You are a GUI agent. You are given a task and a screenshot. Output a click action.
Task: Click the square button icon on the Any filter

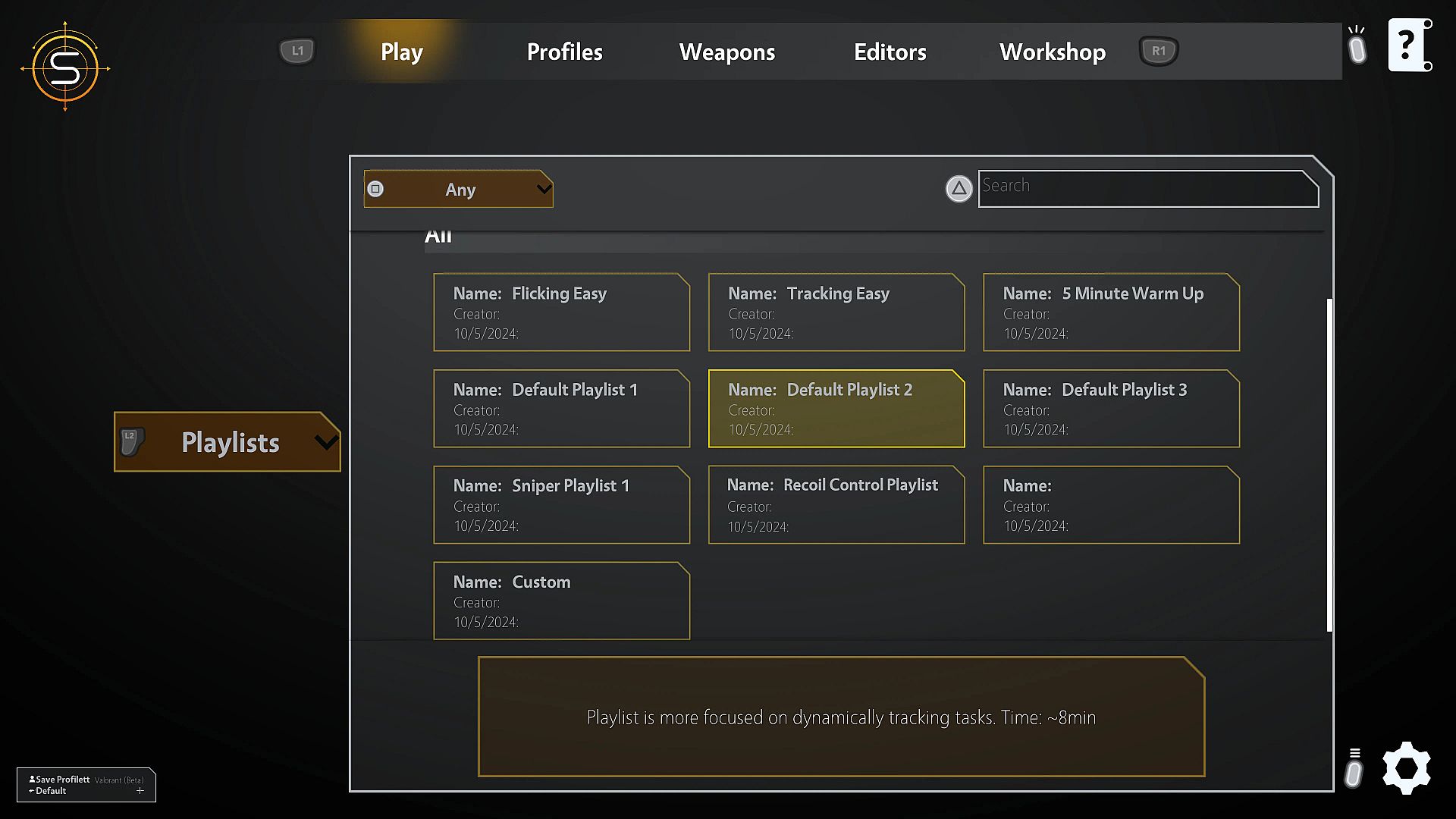coord(375,189)
